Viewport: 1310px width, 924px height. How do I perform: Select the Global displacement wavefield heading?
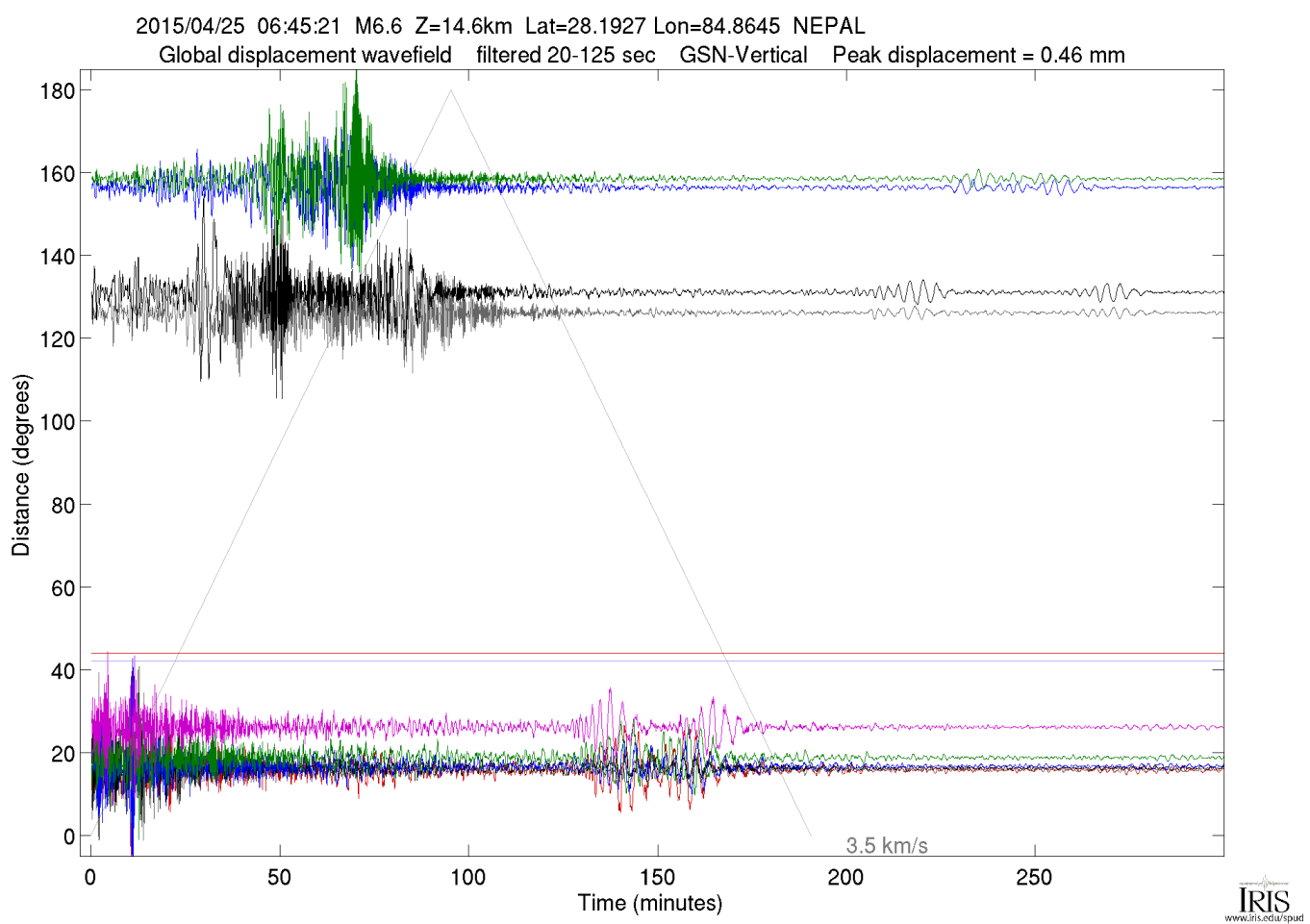point(305,55)
